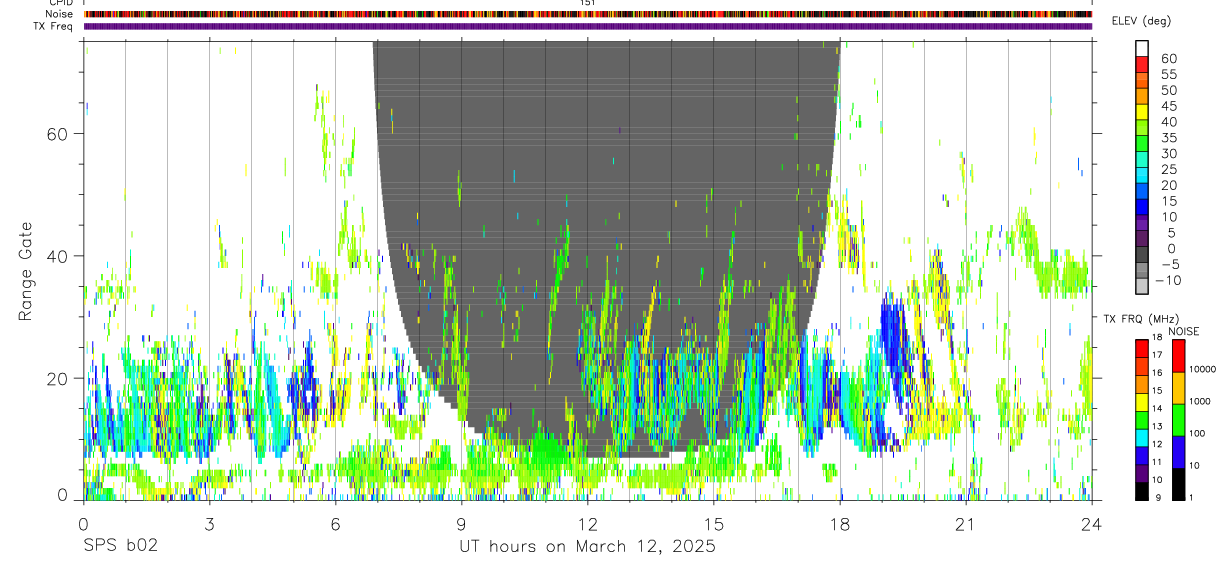This screenshot has height=567, width=1228.
Task: Click the white top swatch of ELEV colorbar
Action: (x=1142, y=48)
